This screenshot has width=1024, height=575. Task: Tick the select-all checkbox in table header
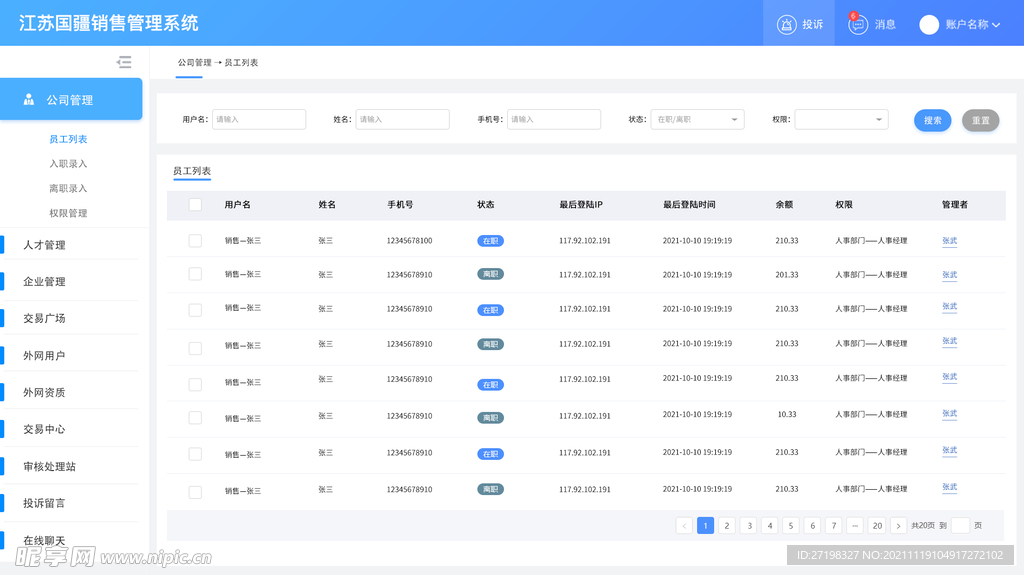195,205
